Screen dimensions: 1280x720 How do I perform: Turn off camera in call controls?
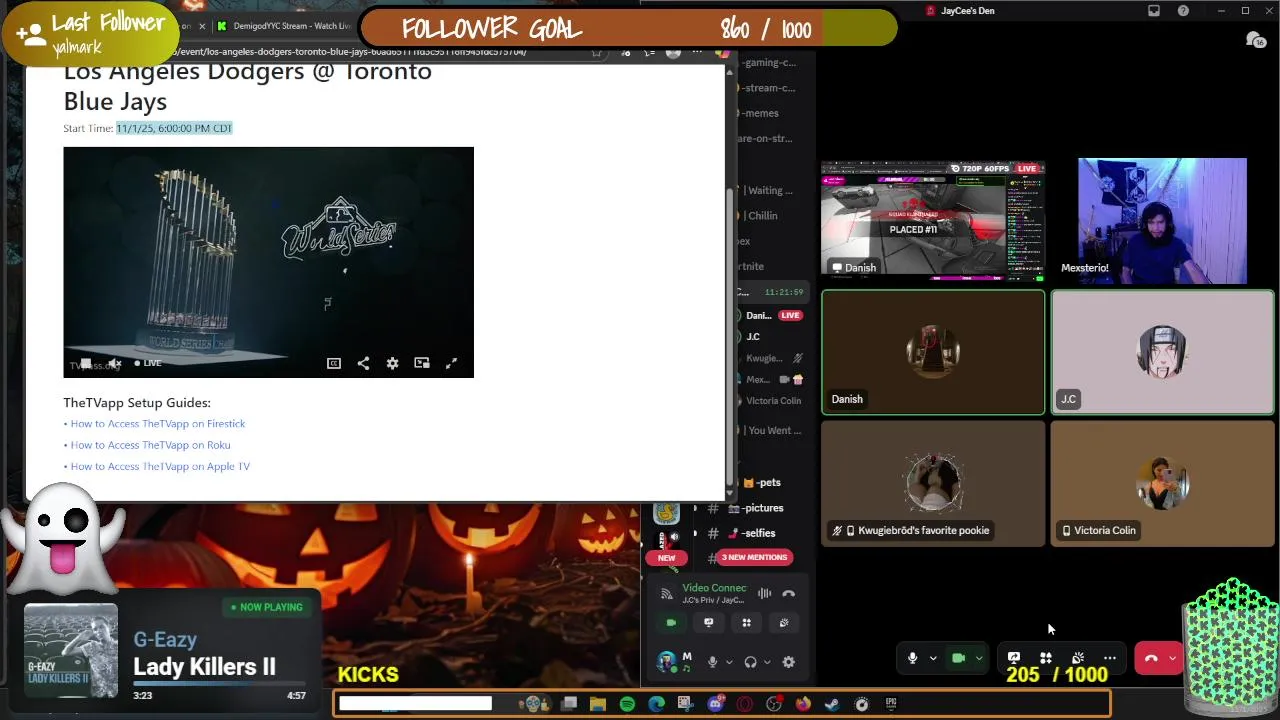pyautogui.click(x=958, y=658)
